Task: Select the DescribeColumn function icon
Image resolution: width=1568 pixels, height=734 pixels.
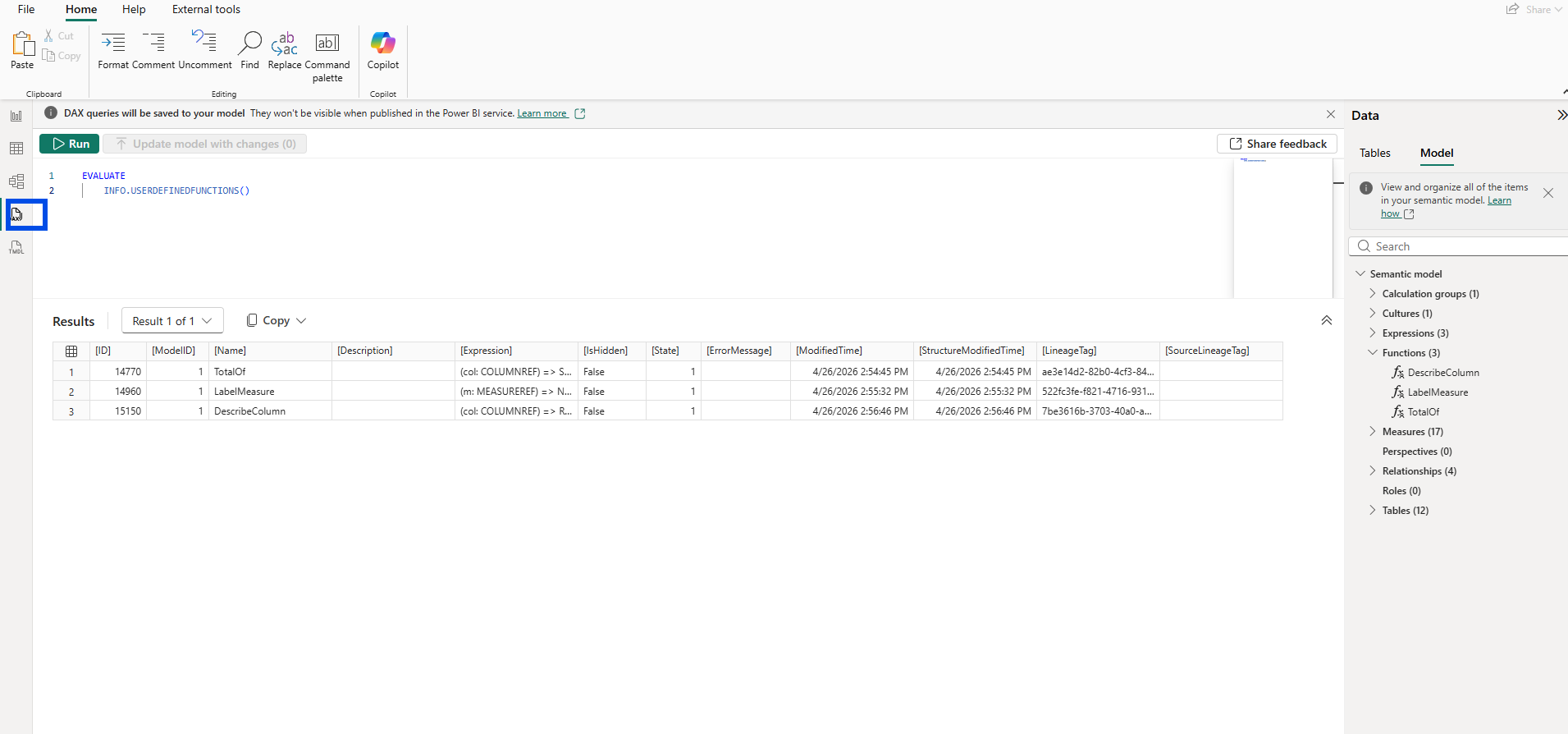Action: (x=1398, y=372)
